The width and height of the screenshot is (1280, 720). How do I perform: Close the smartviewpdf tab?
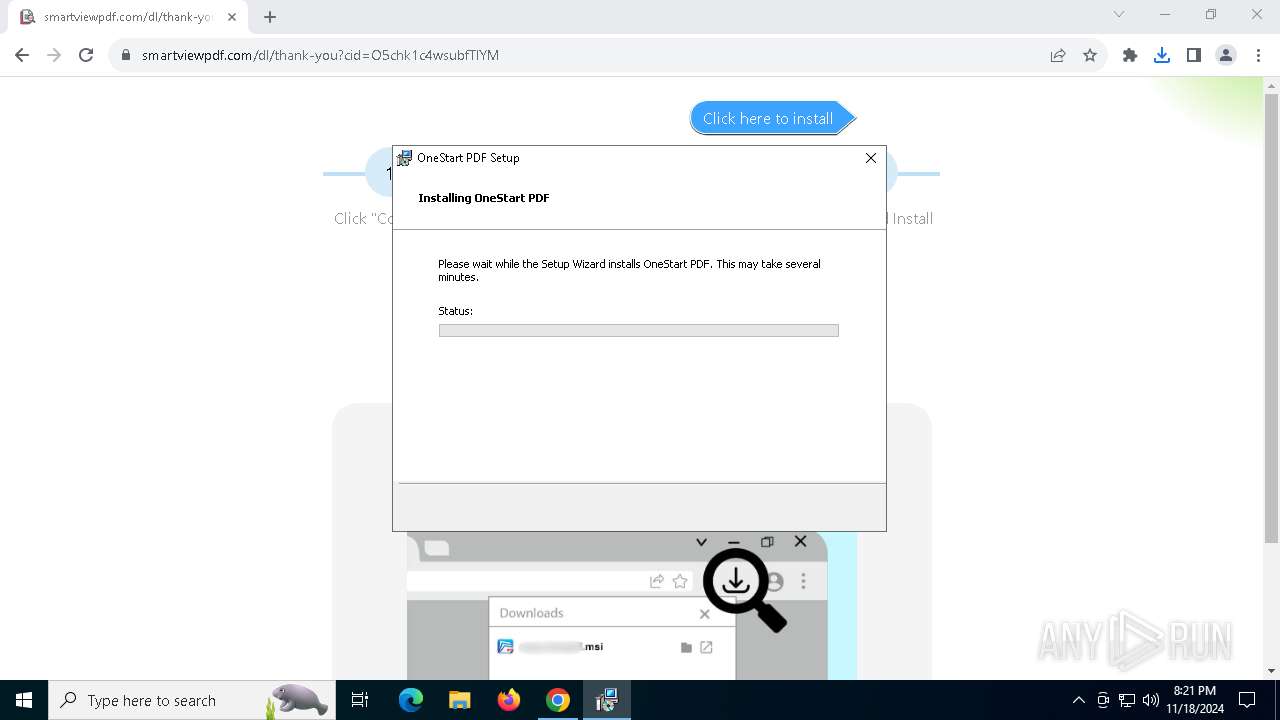coord(232,17)
